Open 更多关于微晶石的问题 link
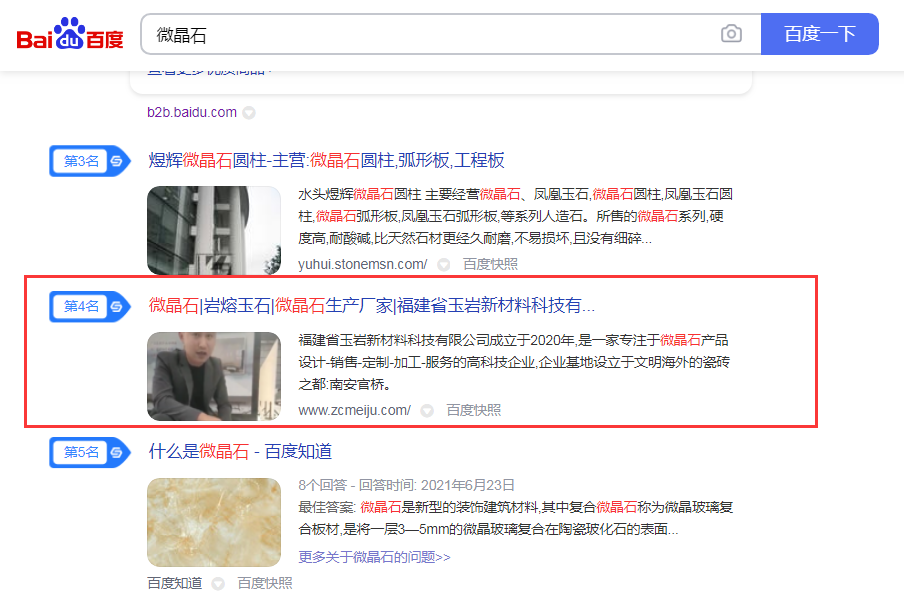904x606 pixels. click(x=374, y=557)
